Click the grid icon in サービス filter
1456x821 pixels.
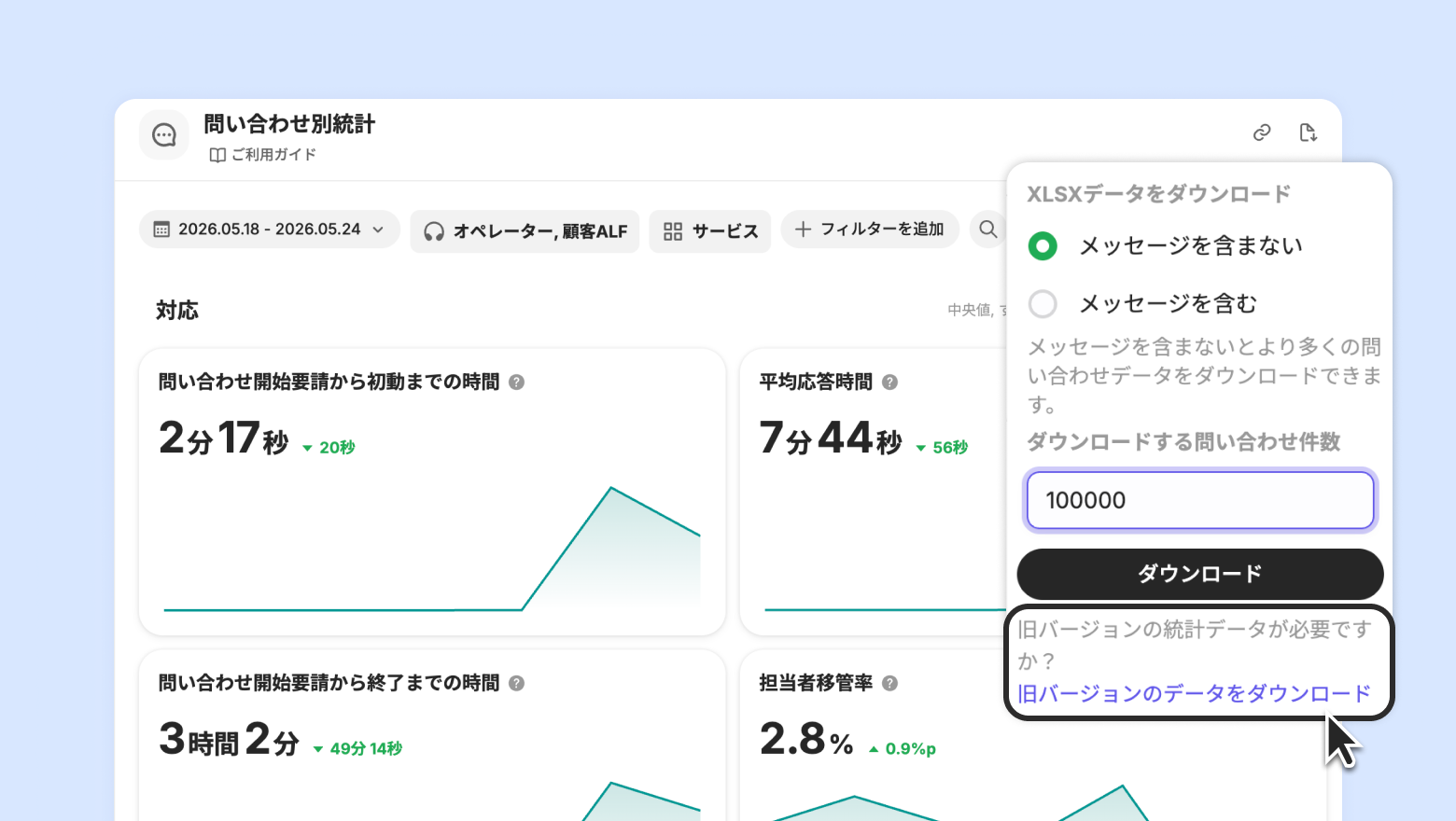673,231
